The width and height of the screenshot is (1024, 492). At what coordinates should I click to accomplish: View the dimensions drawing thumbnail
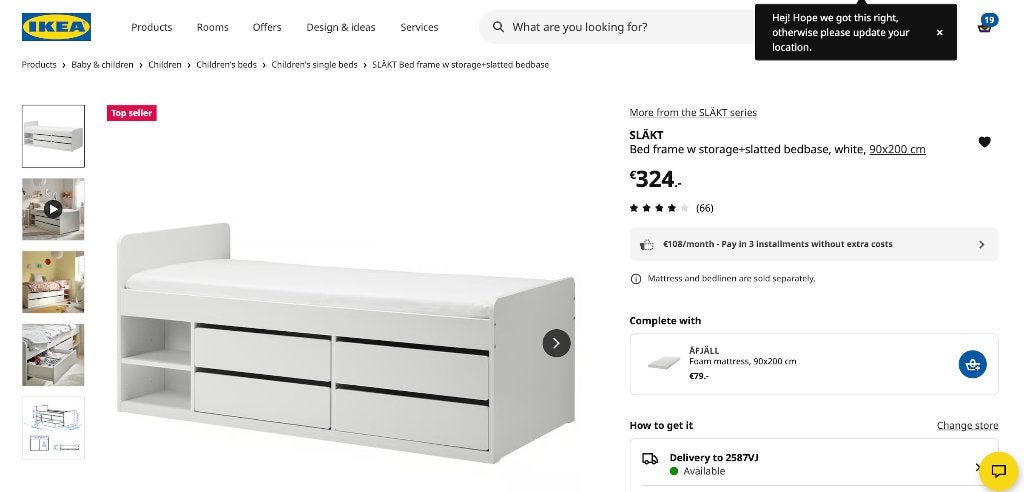54,427
